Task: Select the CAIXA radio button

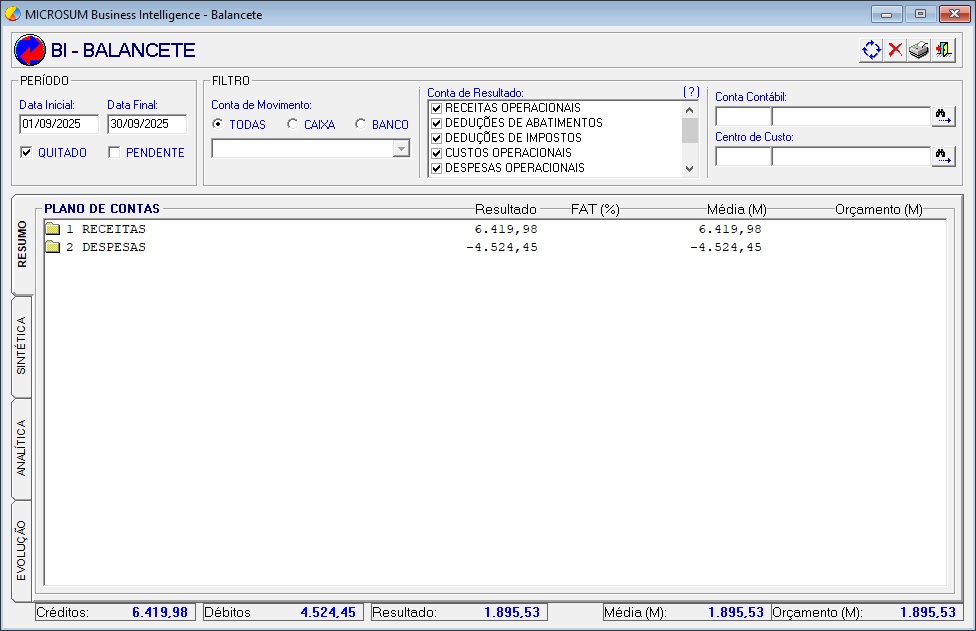Action: [x=292, y=125]
